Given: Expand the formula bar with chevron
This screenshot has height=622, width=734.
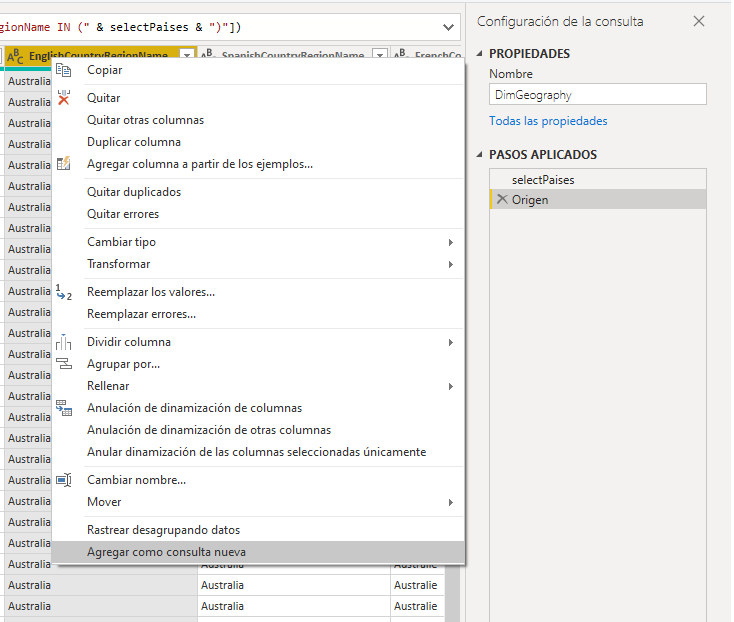Looking at the screenshot, I should click(448, 27).
